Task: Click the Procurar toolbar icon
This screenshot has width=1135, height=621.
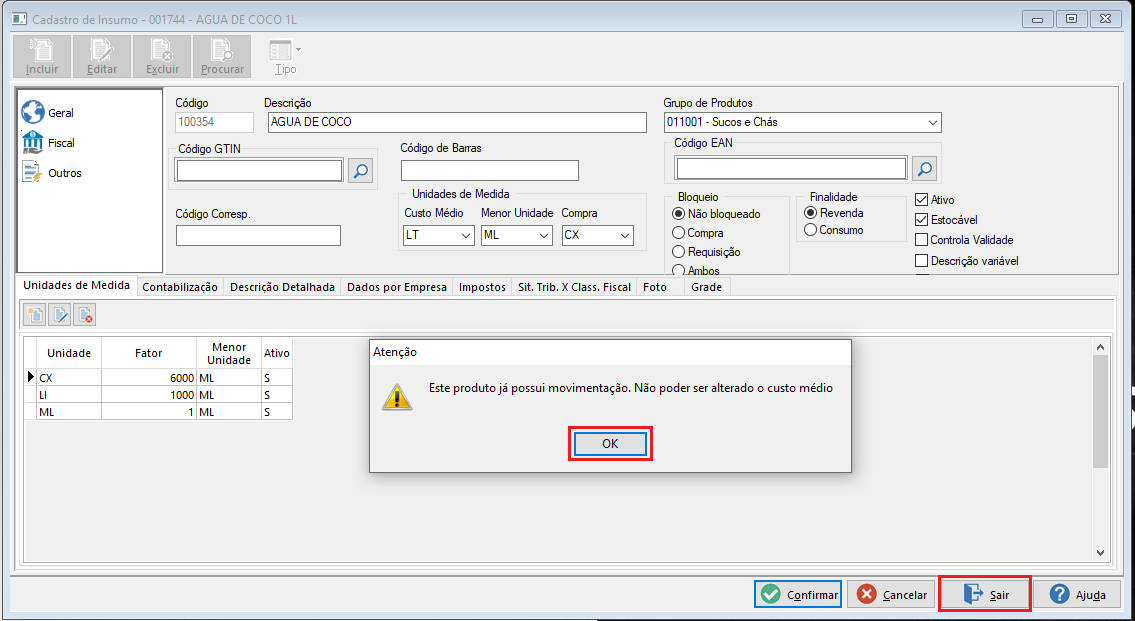Action: pos(222,56)
